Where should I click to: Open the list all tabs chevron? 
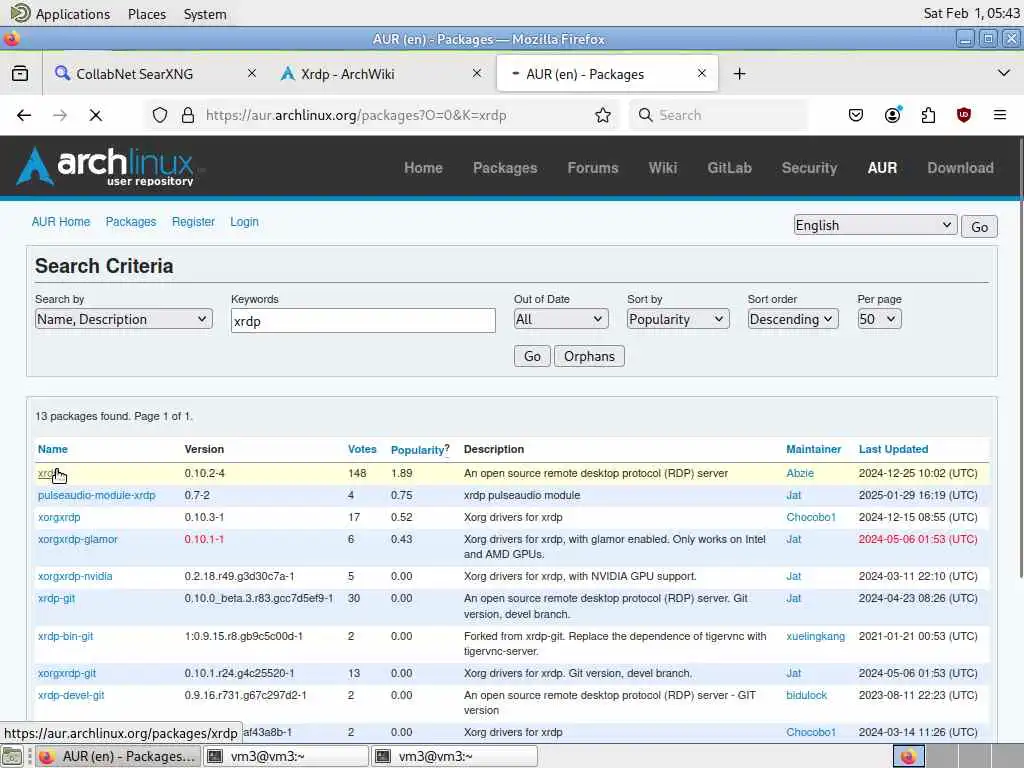[x=1004, y=73]
